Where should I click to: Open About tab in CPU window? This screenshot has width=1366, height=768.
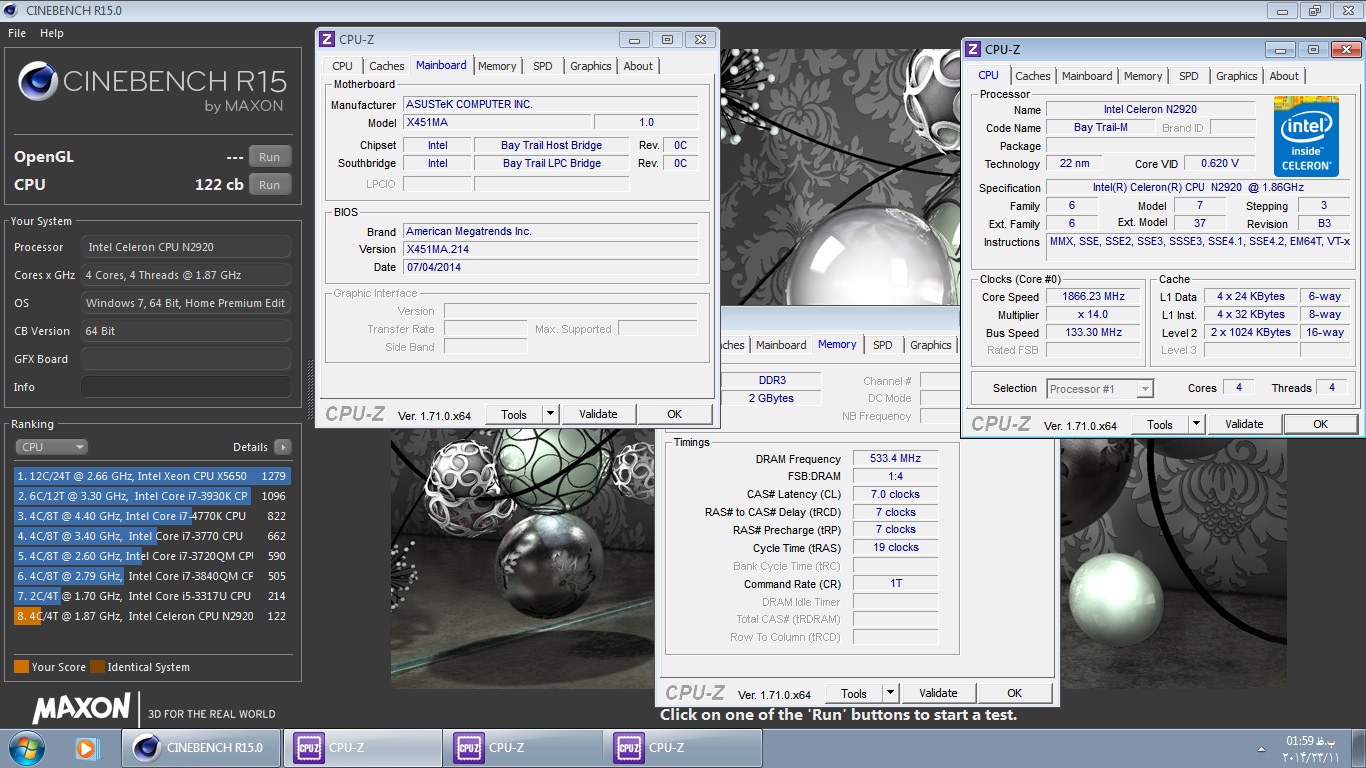pos(1284,76)
